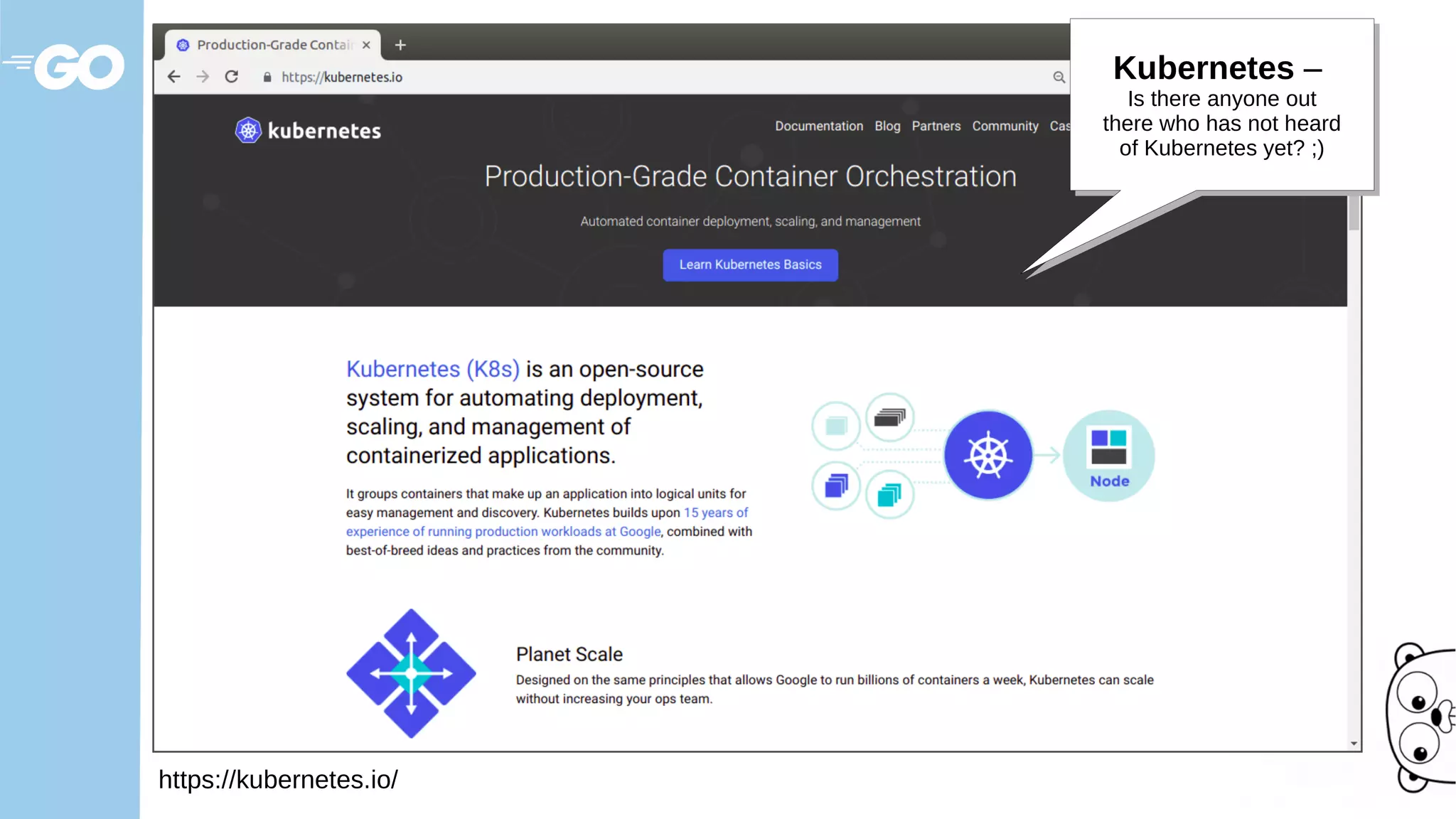The width and height of the screenshot is (1456, 819).
Task: Click the Kubernetes wheel logo in header
Action: click(x=248, y=130)
